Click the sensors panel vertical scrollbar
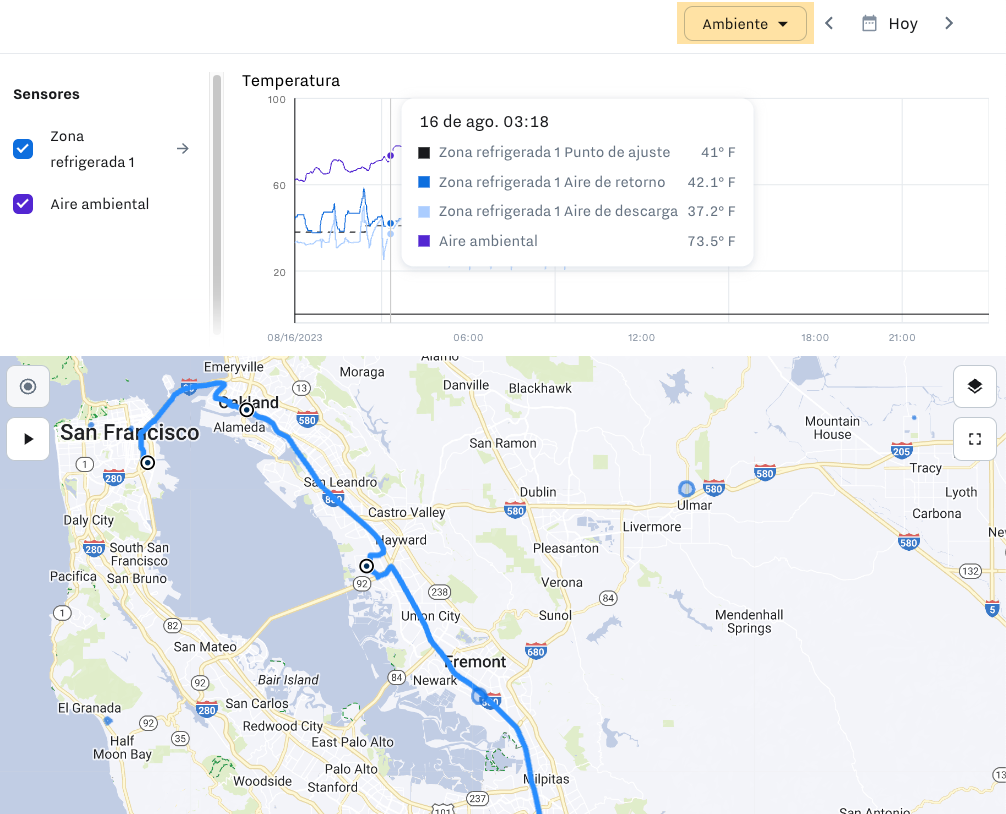 (216, 200)
